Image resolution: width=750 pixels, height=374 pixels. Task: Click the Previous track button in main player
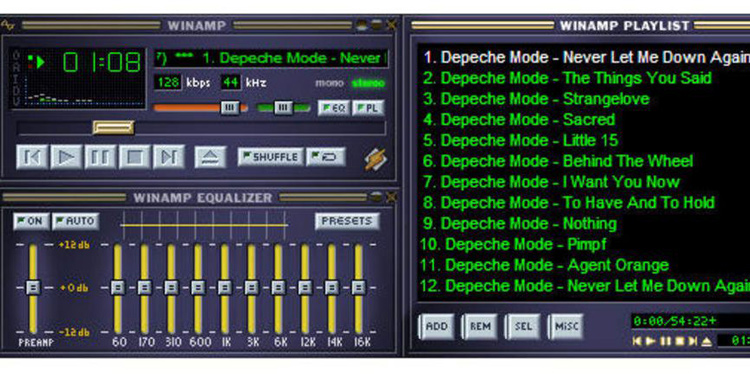(32, 157)
